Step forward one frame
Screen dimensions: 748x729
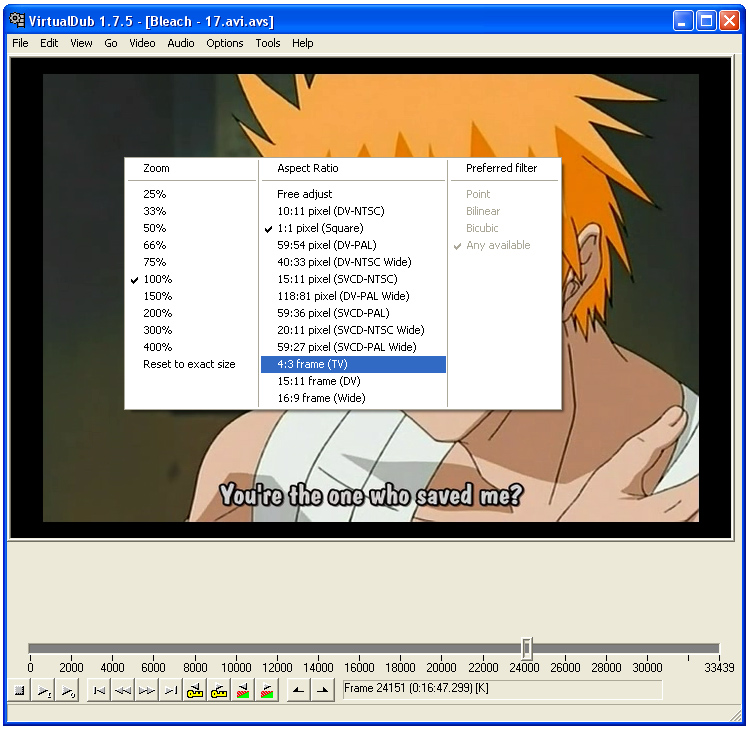pyautogui.click(x=147, y=690)
